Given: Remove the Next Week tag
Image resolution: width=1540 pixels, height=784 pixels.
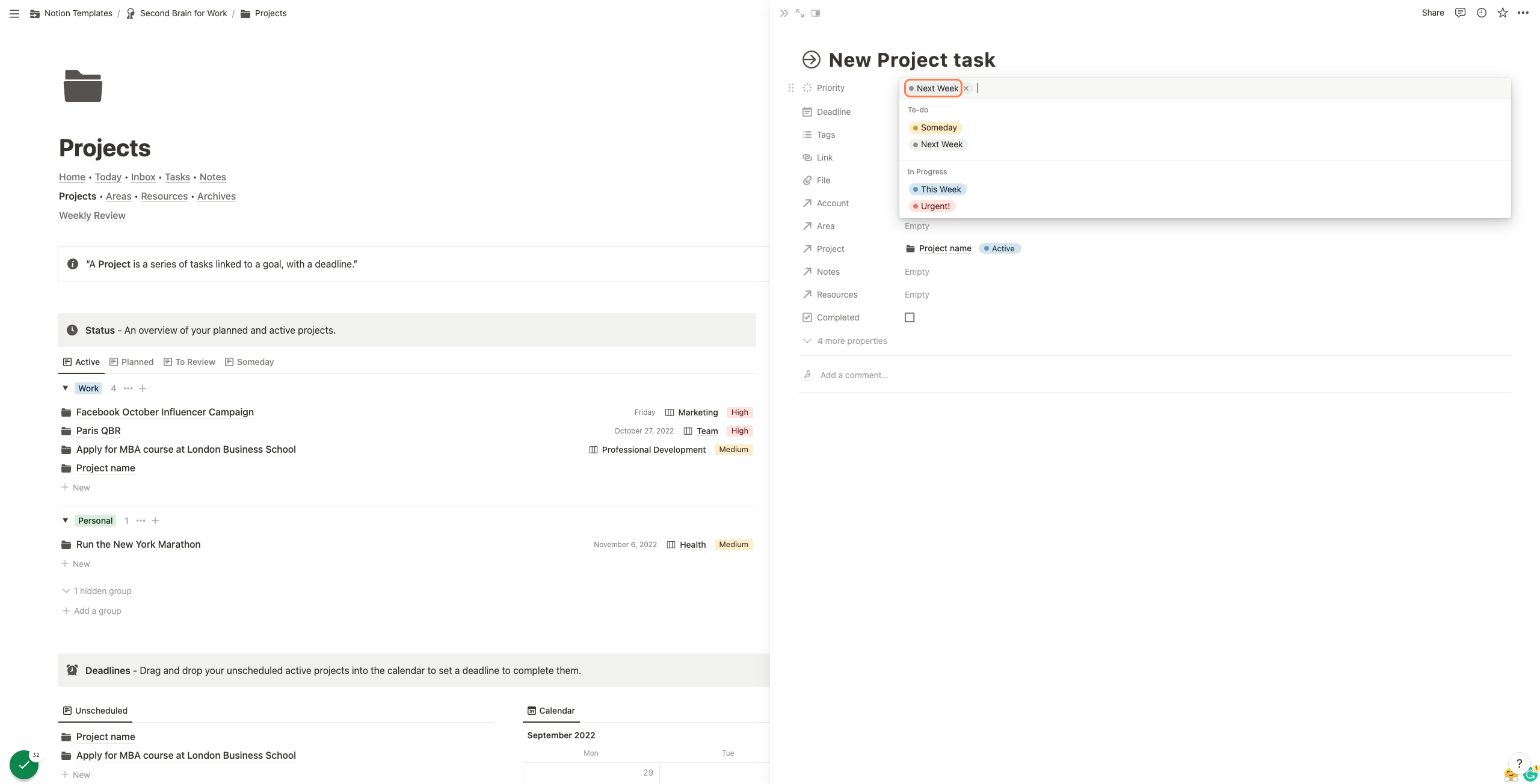Looking at the screenshot, I should [966, 88].
